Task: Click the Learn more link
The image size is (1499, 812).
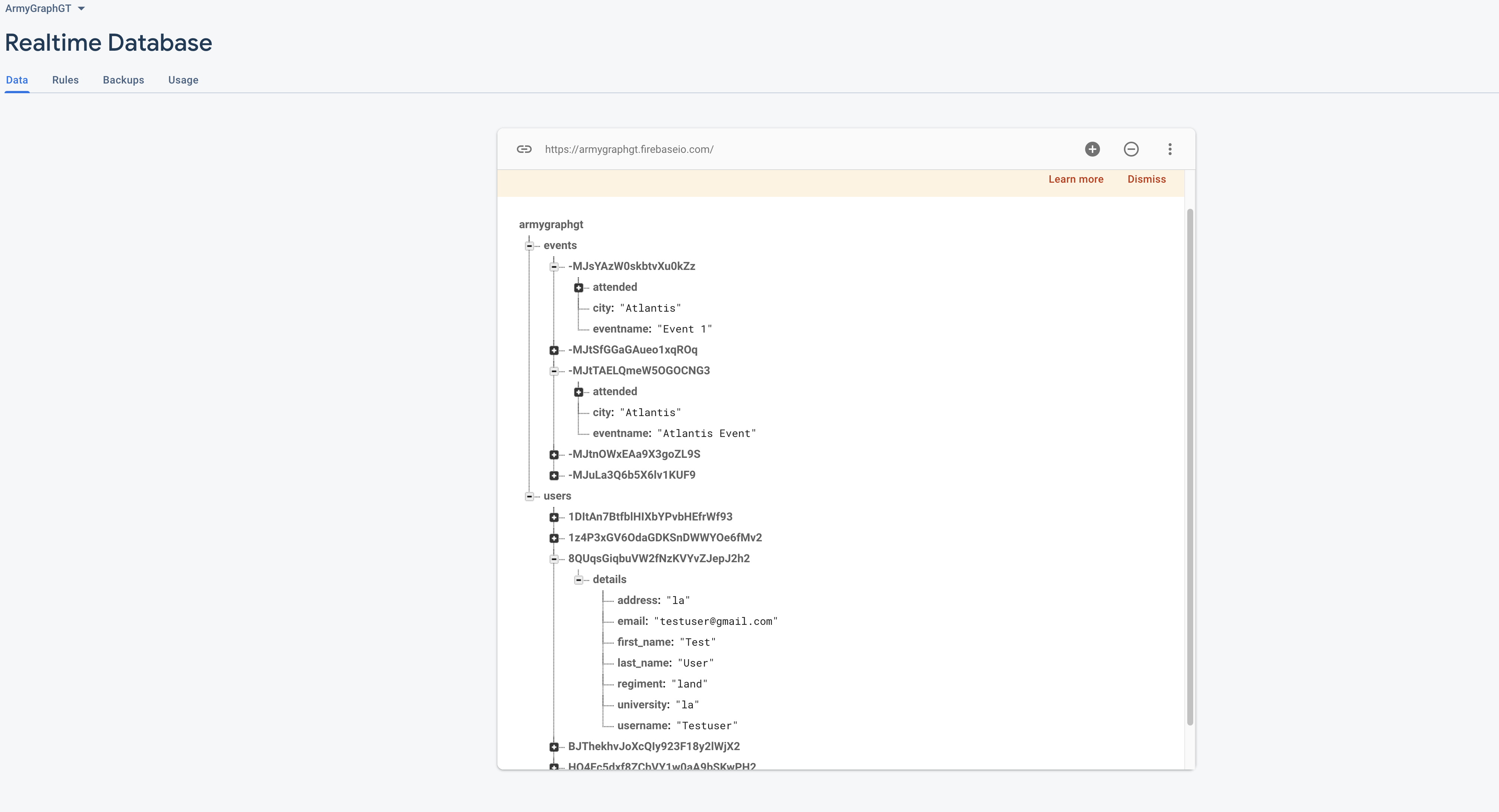Action: (x=1076, y=179)
